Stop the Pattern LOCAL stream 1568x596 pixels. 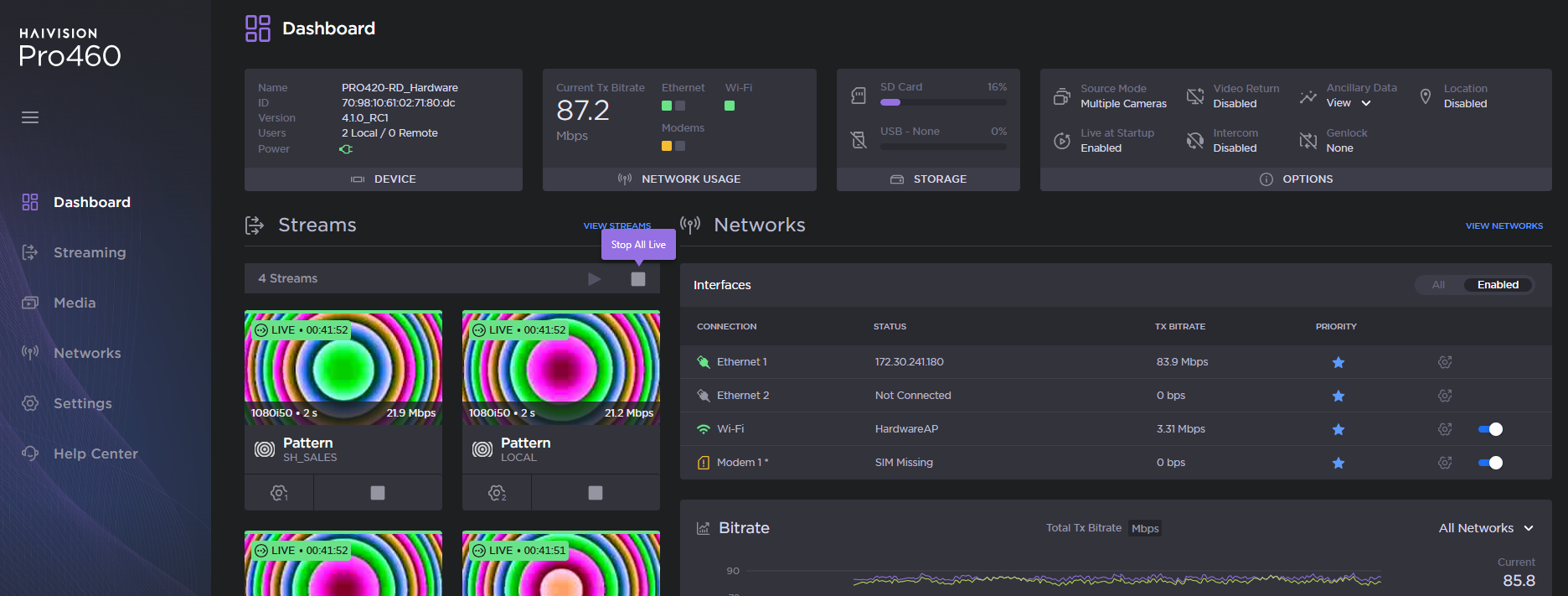[x=596, y=493]
